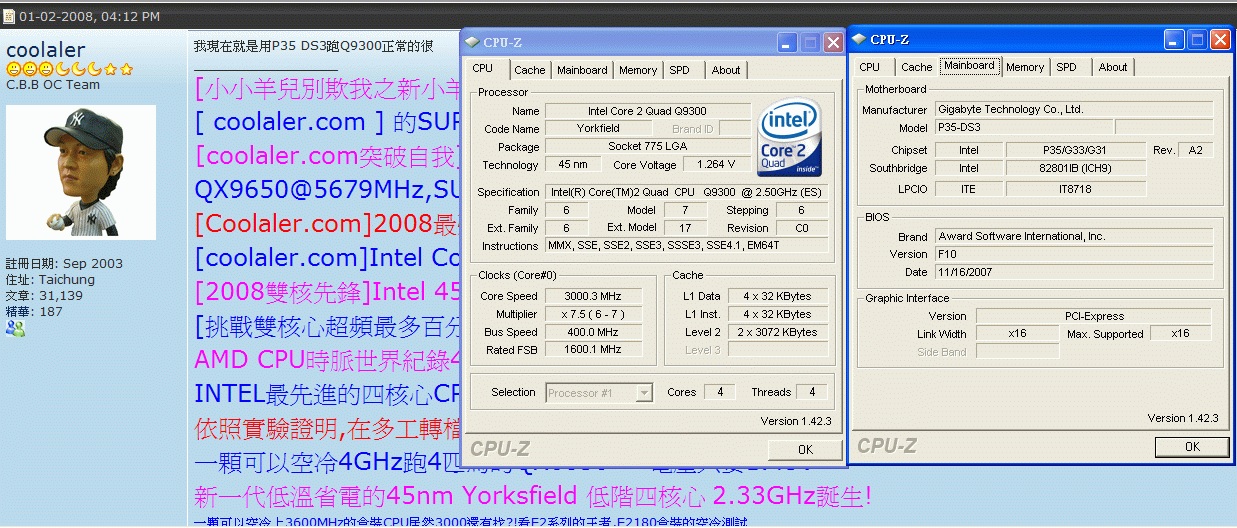
Task: Click the BIOS Date value 11/16/2007
Action: coord(1074,272)
